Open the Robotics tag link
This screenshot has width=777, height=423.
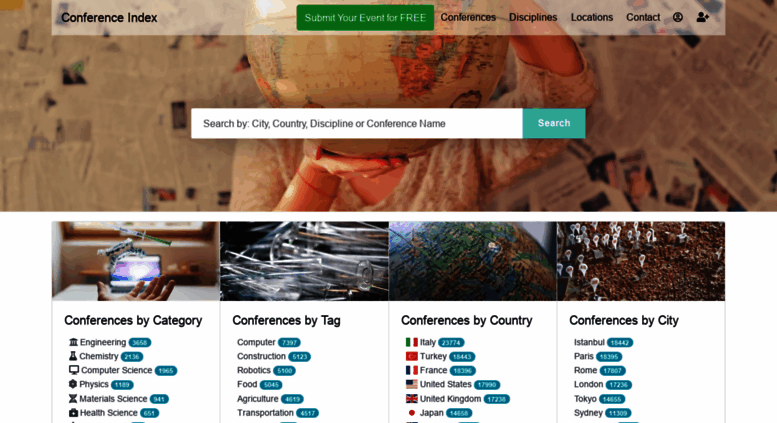[253, 370]
